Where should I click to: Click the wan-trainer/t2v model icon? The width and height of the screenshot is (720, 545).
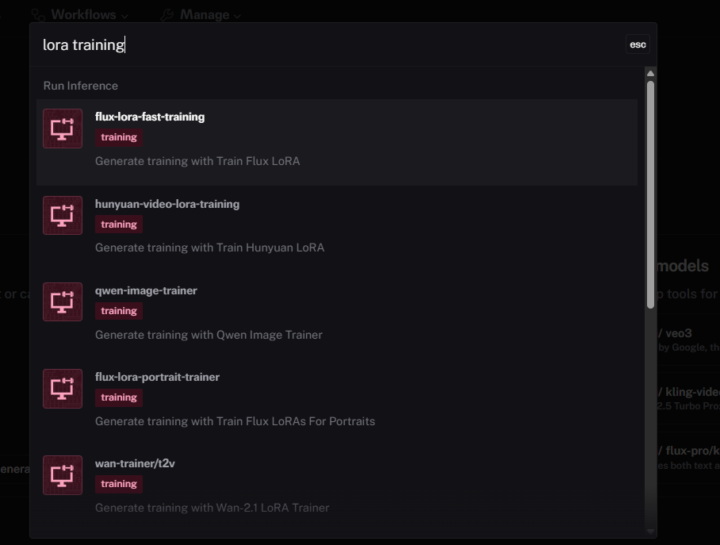click(x=63, y=476)
